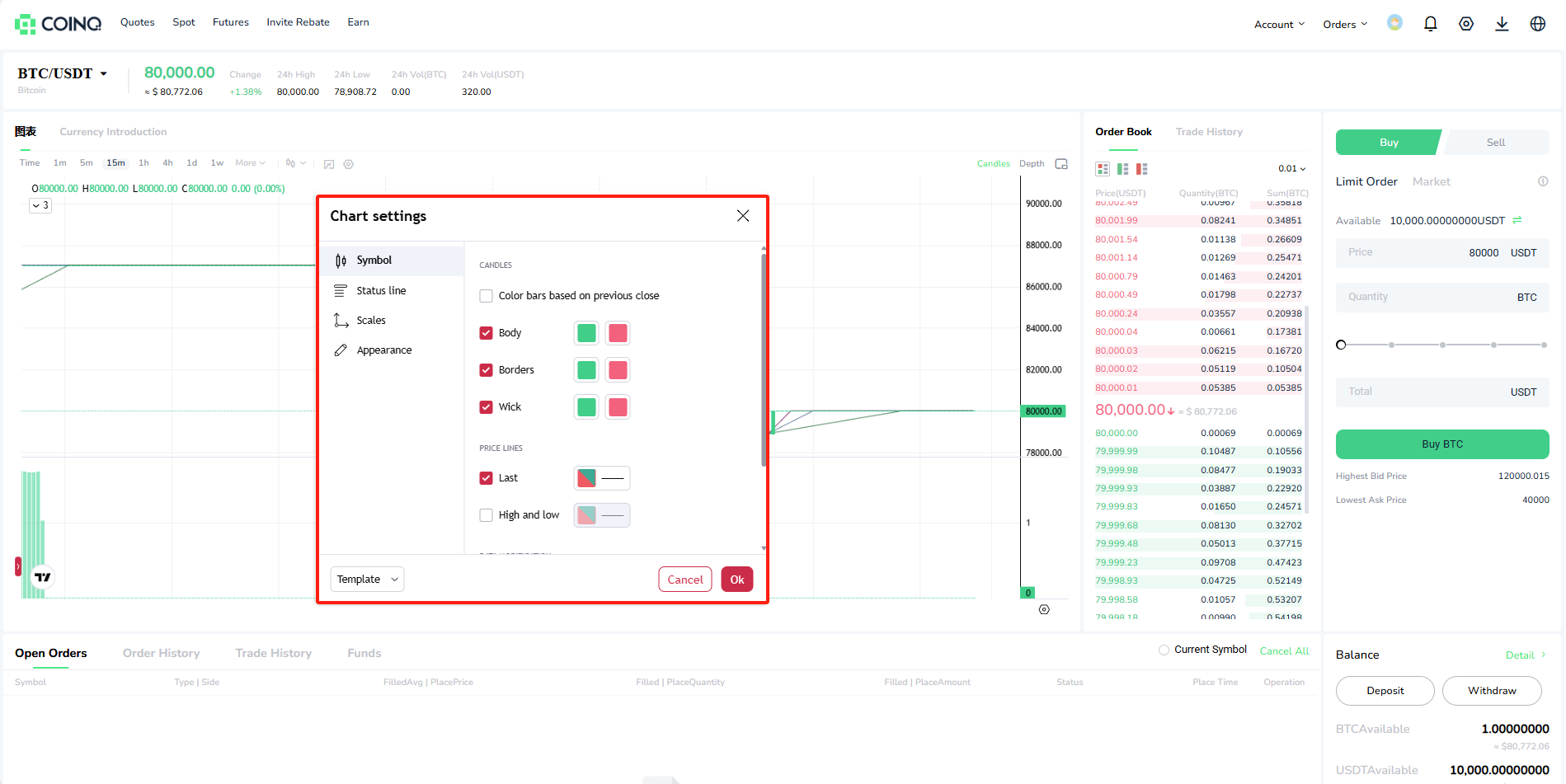Open the BTC/USDT pair selector
1566x784 pixels.
[x=62, y=73]
